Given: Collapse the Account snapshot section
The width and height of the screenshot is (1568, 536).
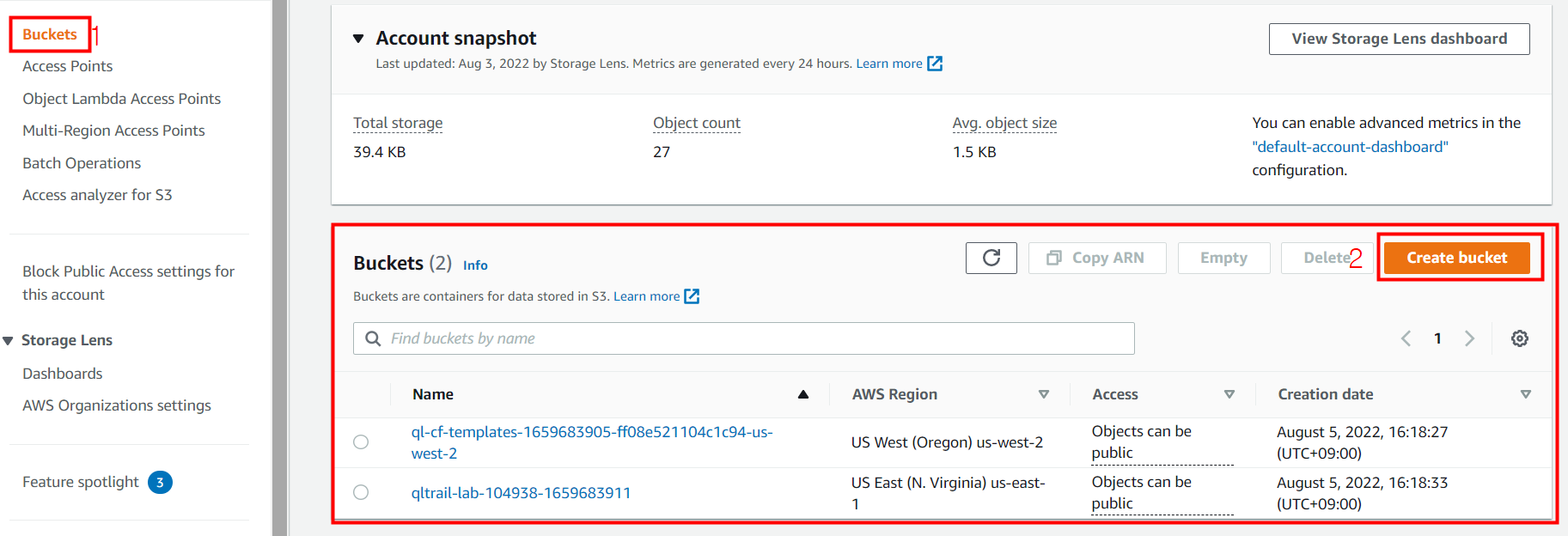Looking at the screenshot, I should click(358, 39).
